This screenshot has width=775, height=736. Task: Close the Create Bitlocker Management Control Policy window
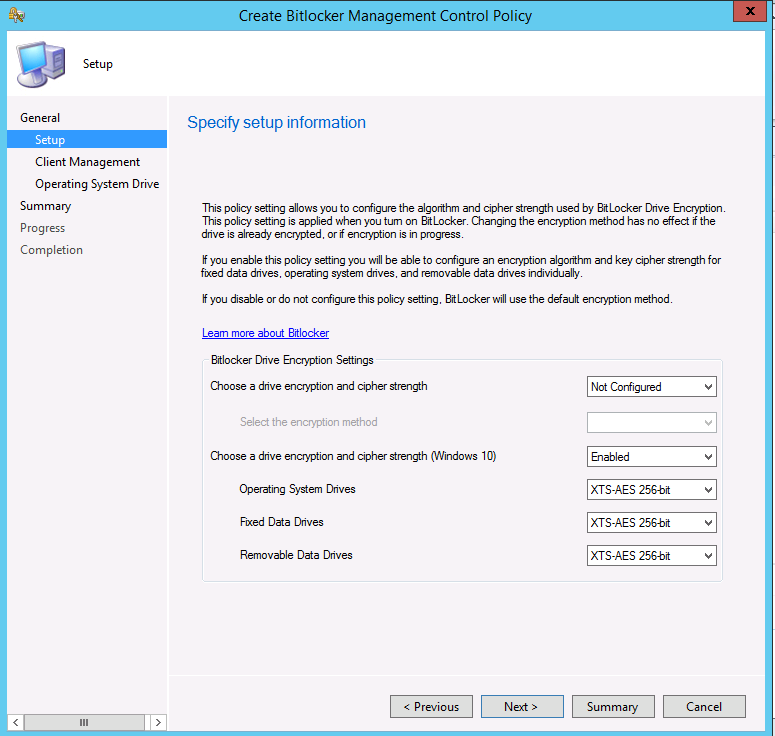coord(749,11)
